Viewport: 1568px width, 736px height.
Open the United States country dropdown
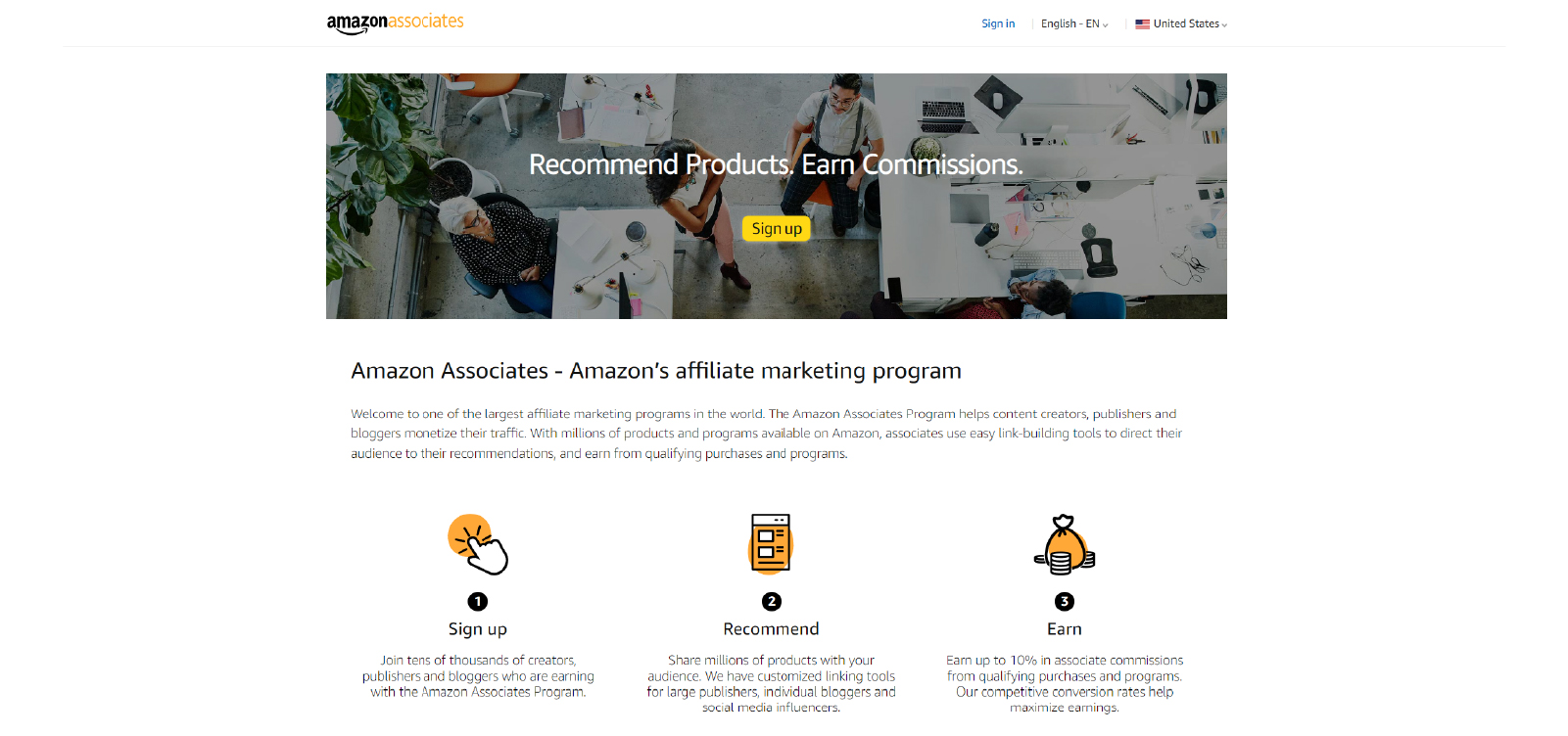pos(1181,24)
